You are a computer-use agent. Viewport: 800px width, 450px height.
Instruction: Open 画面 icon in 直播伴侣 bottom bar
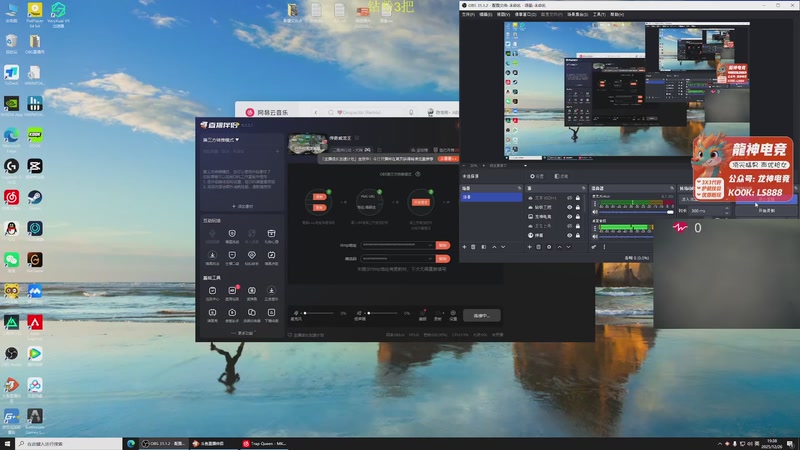[x=422, y=315]
